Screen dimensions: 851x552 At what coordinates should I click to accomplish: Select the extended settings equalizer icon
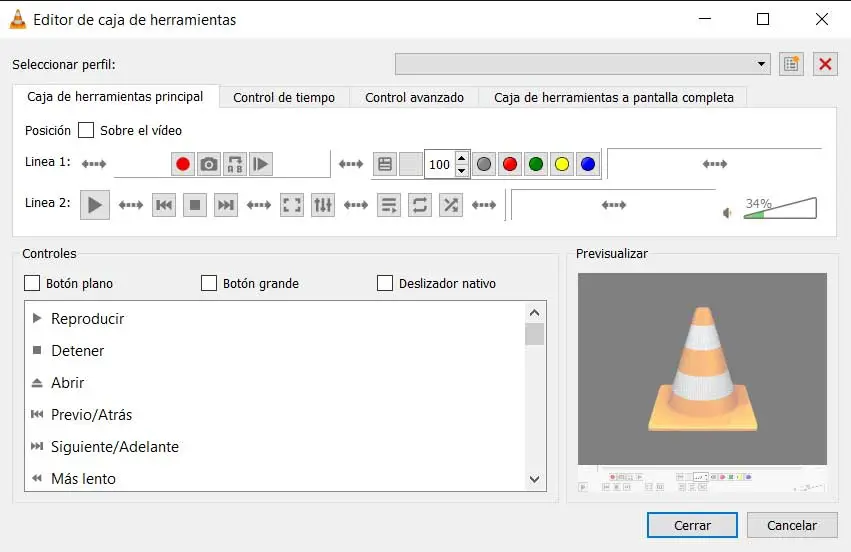[x=323, y=205]
